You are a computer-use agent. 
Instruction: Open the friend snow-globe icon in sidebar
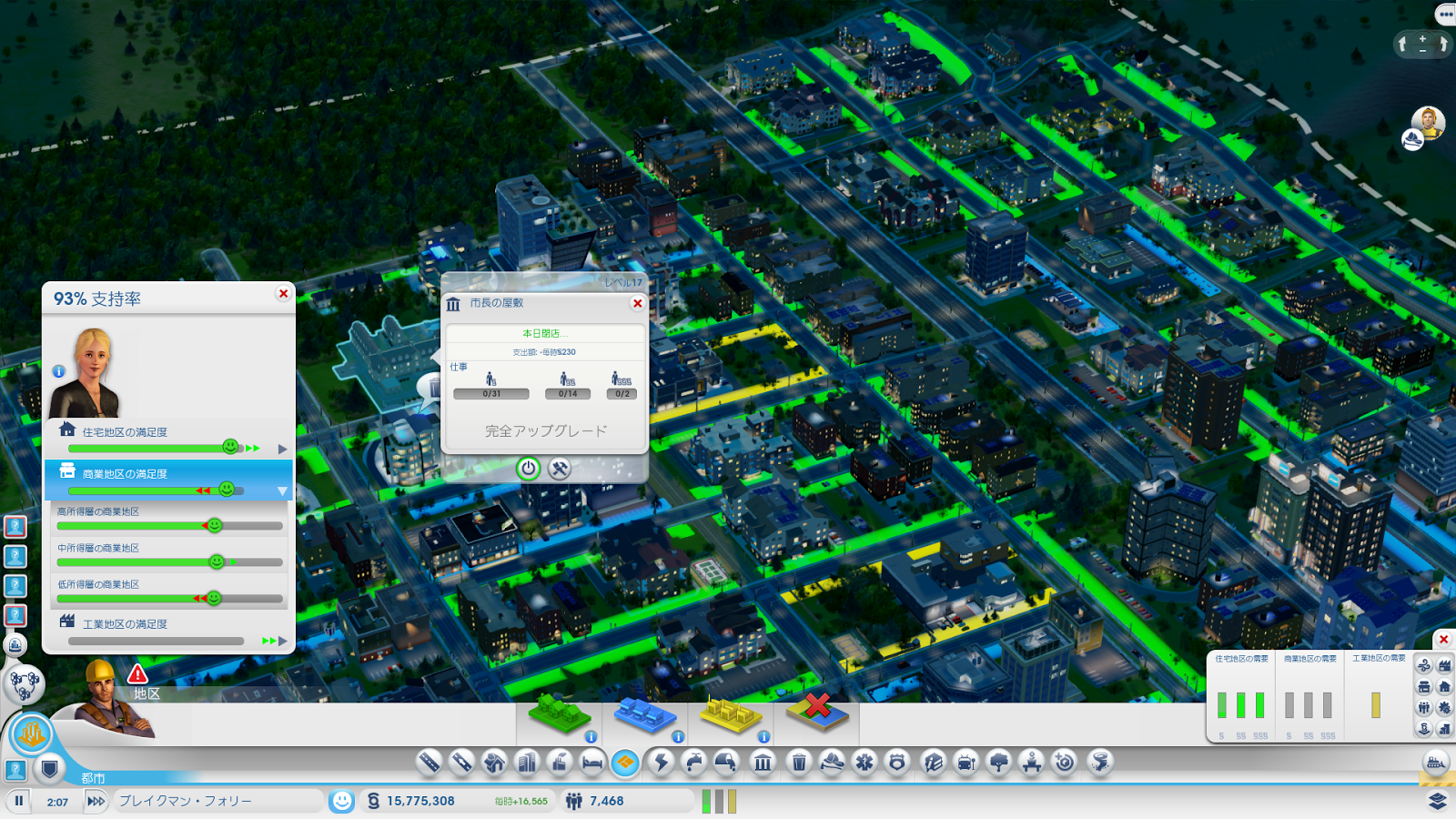pos(15,645)
